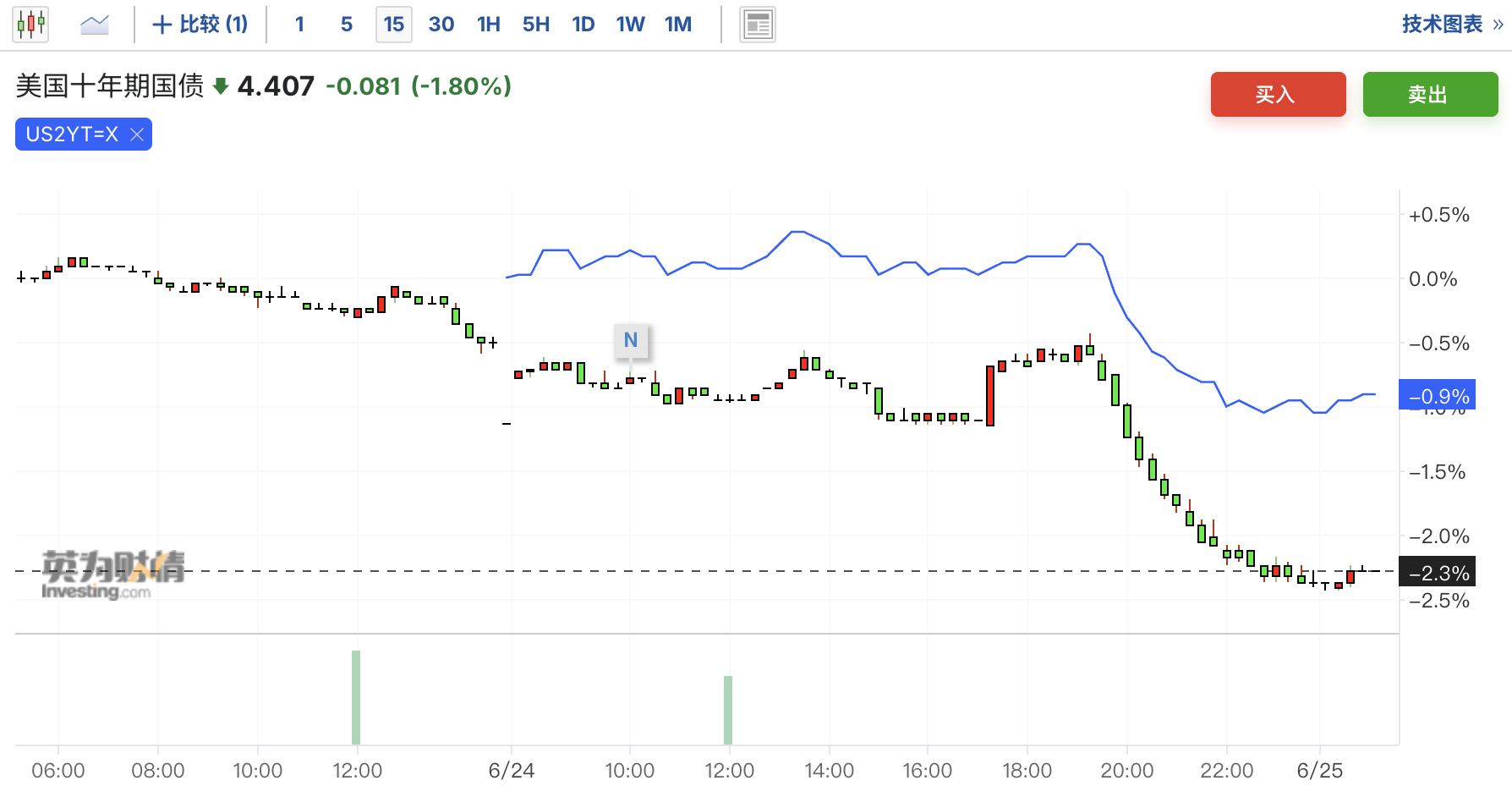Switch to 5H interval
Viewport: 1512px width, 797px height.
(536, 24)
